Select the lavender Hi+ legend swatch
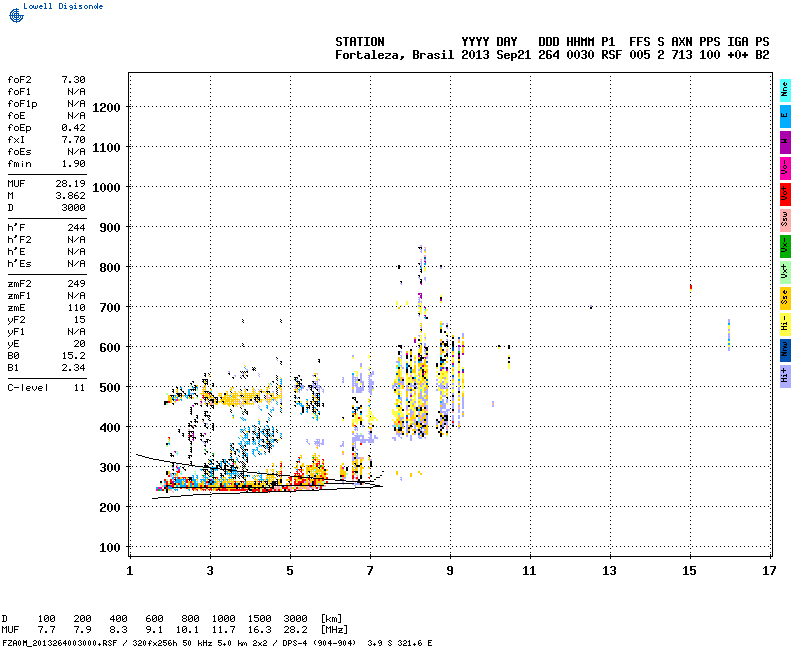Viewport: 800px width, 650px height. pos(785,376)
